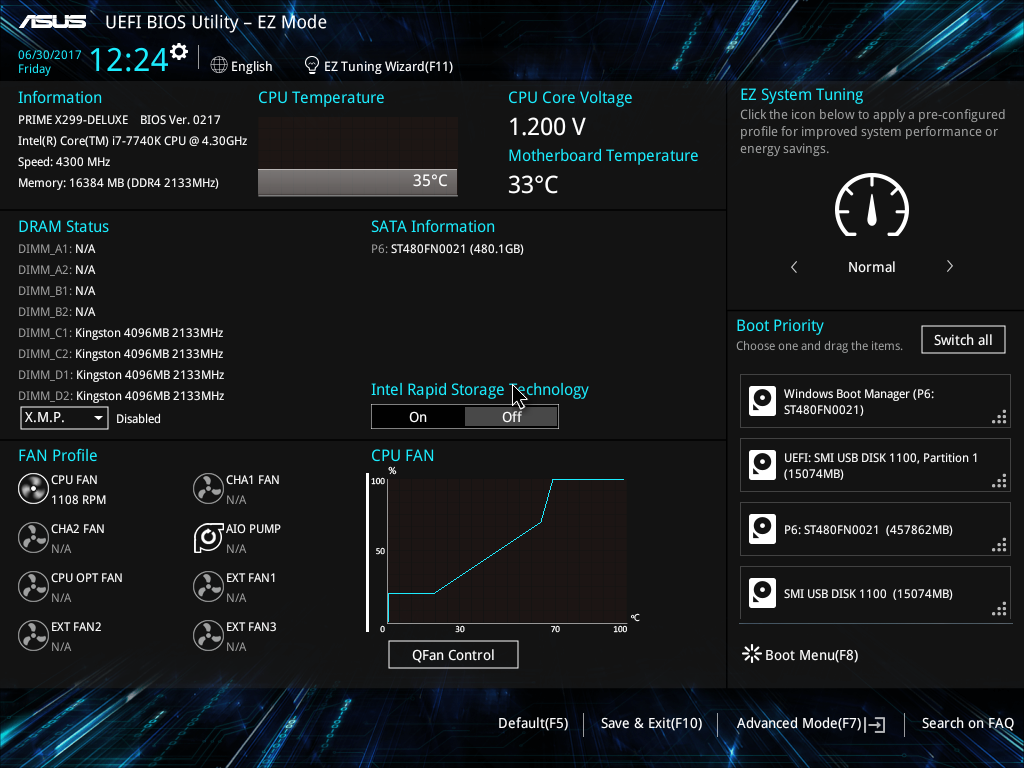Click the Windows Boot Manager disk icon
This screenshot has width=1024, height=768.
(x=762, y=401)
